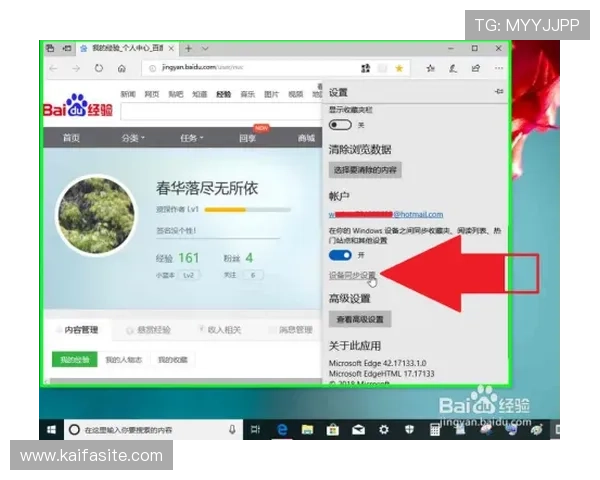Open the Edge favorites hub icon
Image resolution: width=600 pixels, height=480 pixels.
pyautogui.click(x=430, y=69)
